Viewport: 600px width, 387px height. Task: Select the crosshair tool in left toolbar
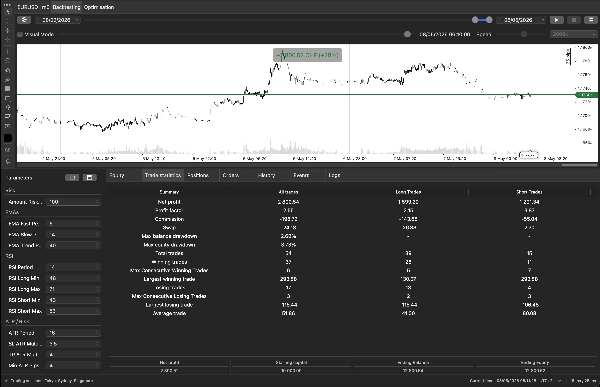pos(8,30)
